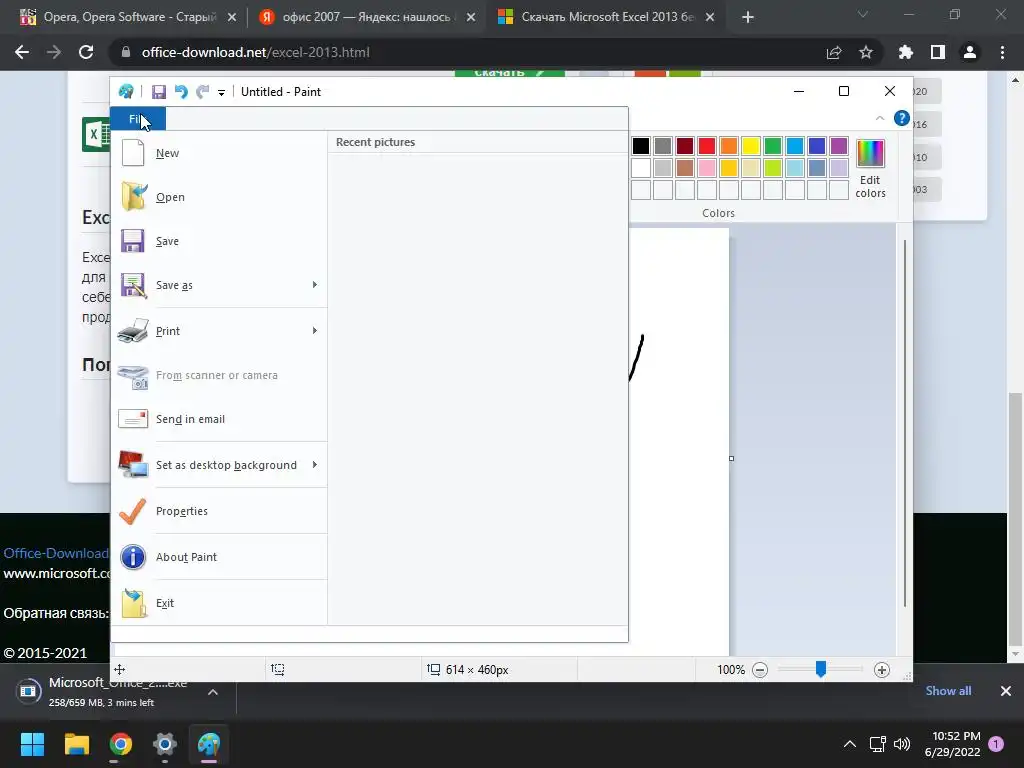
Task: Pick the yellow color swatch in top row
Action: point(750,146)
